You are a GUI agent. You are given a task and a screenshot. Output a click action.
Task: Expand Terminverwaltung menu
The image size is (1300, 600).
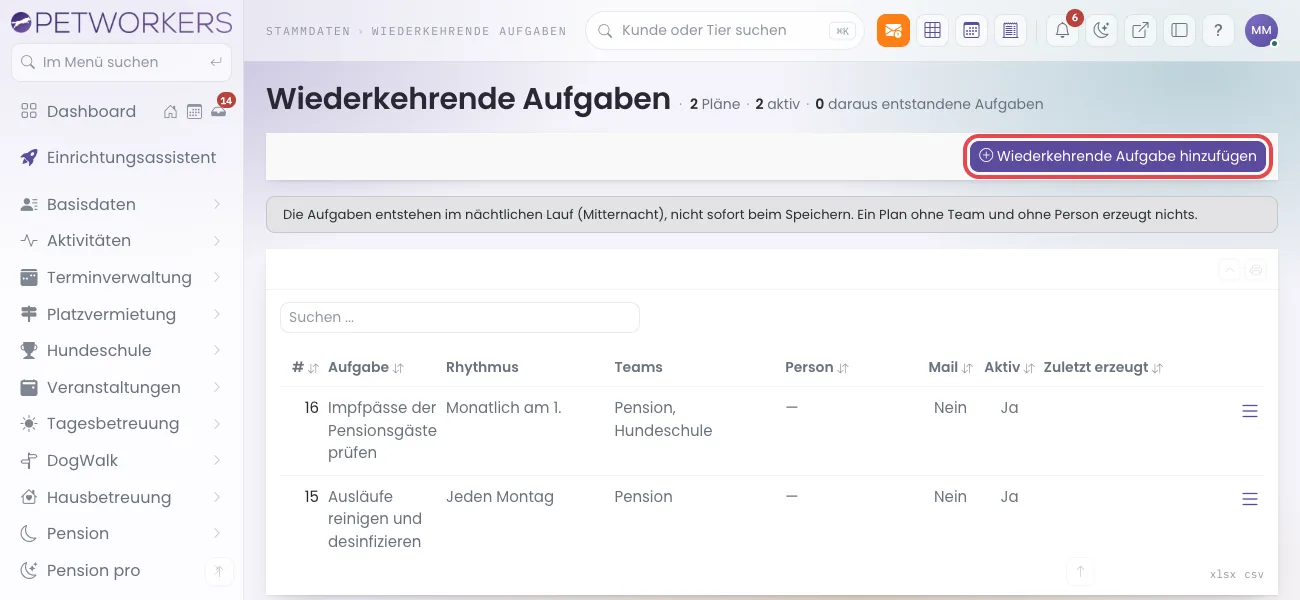click(121, 277)
